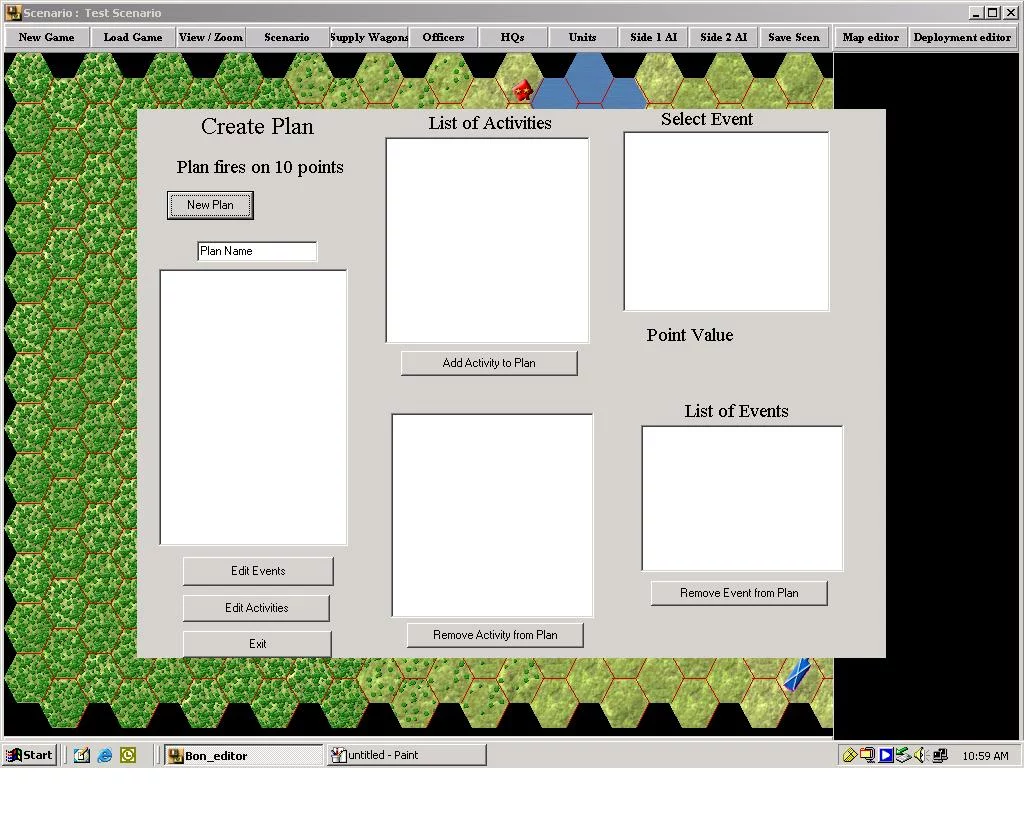The image size is (1024, 825).
Task: Open the Units menu
Action: [x=583, y=37]
